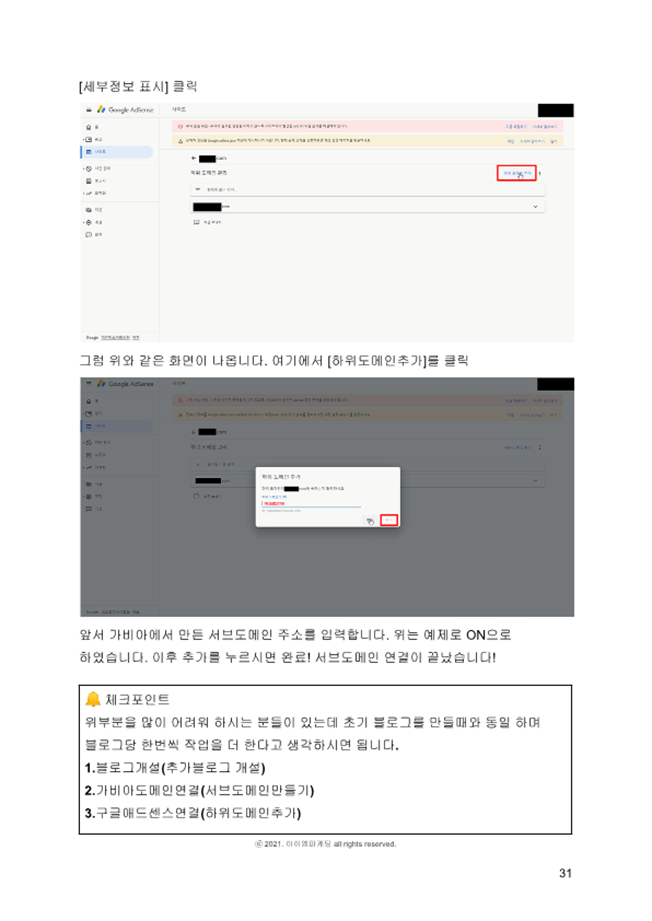Expand the redacted domain row chevron, upper screenshot
Viewport: 652px width, 921px height.
pos(535,207)
